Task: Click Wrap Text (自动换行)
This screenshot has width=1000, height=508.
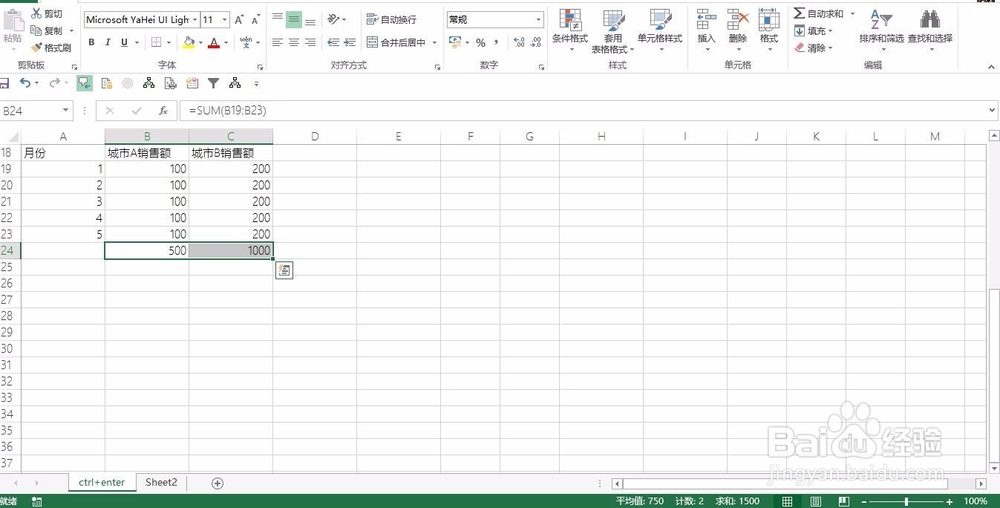Action: 392,19
